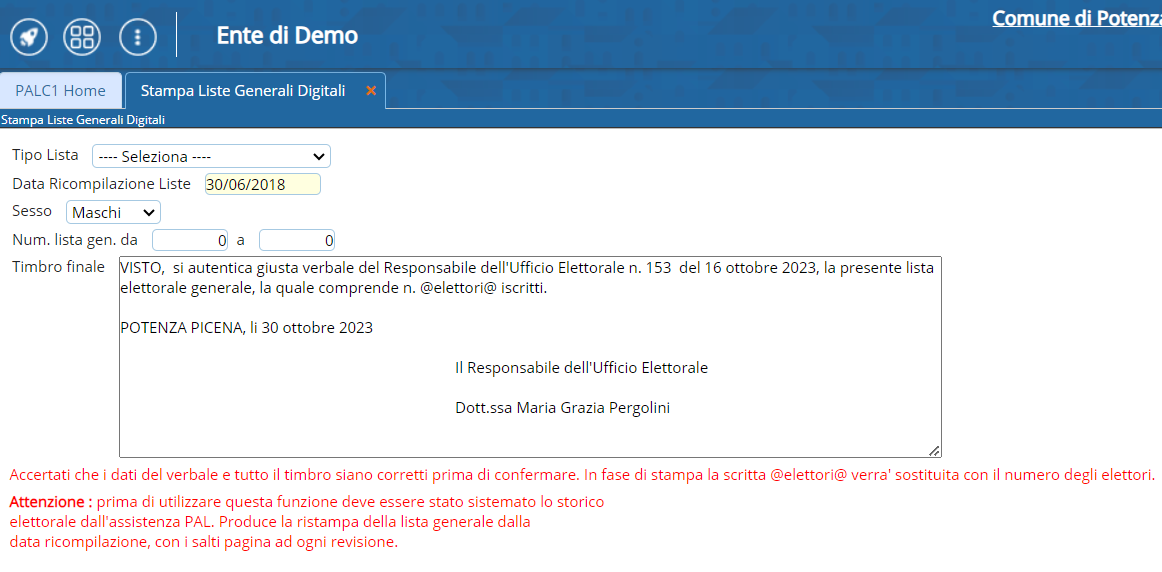Click the ending list number field after 'a'

point(296,241)
